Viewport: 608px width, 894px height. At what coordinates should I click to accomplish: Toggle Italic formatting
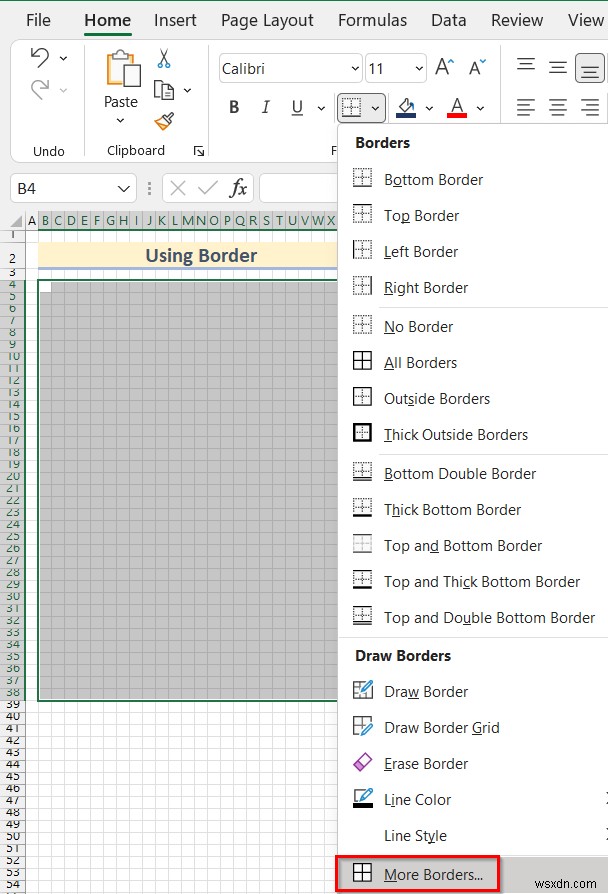265,107
